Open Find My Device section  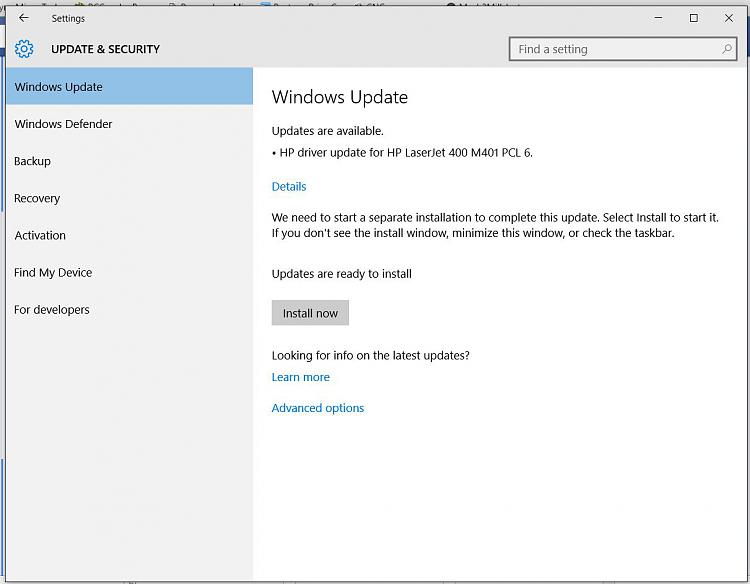130,272
